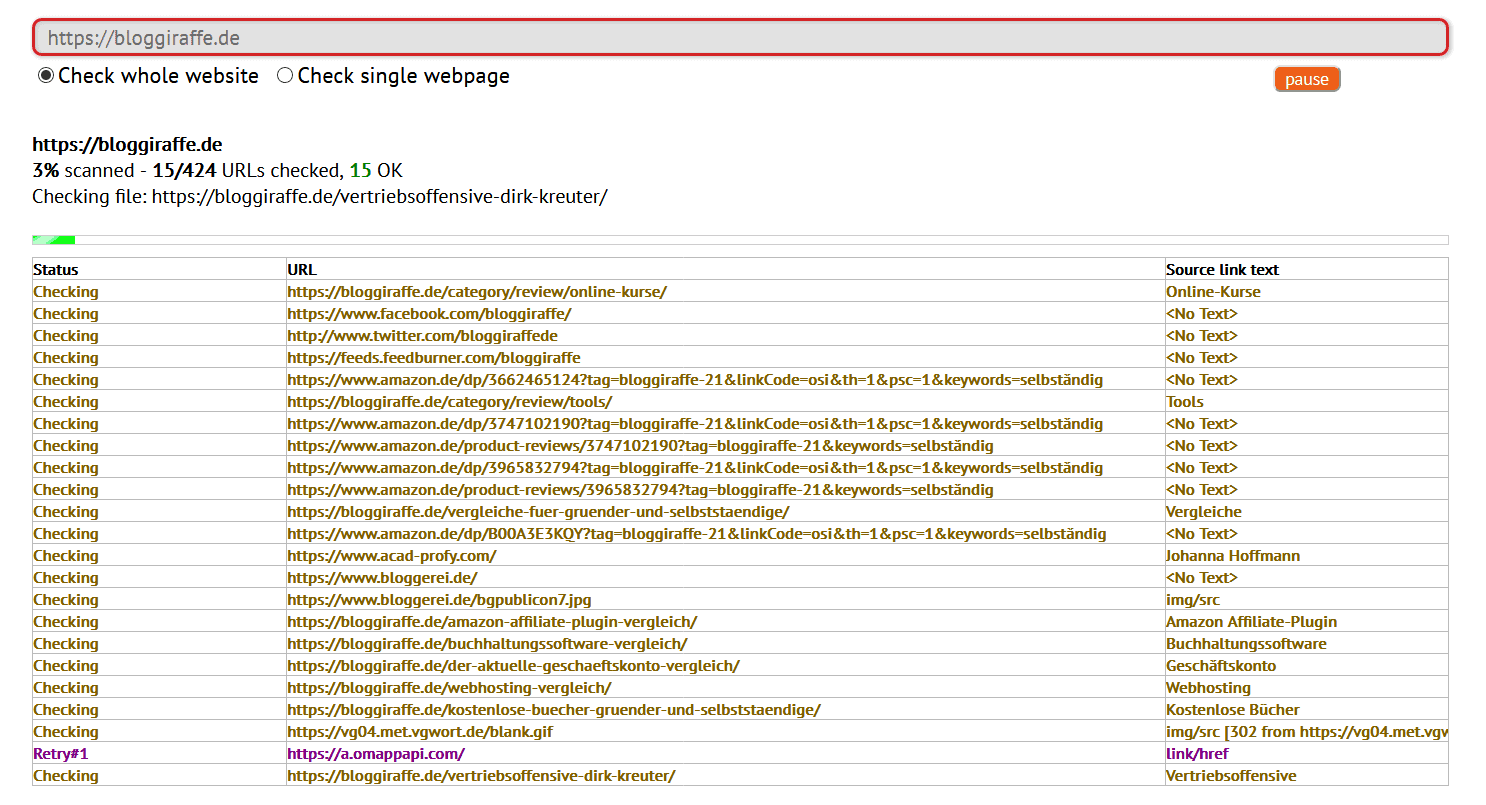This screenshot has width=1486, height=805.
Task: Open the facebook.com/bloggiraffe link
Action: coord(429,314)
